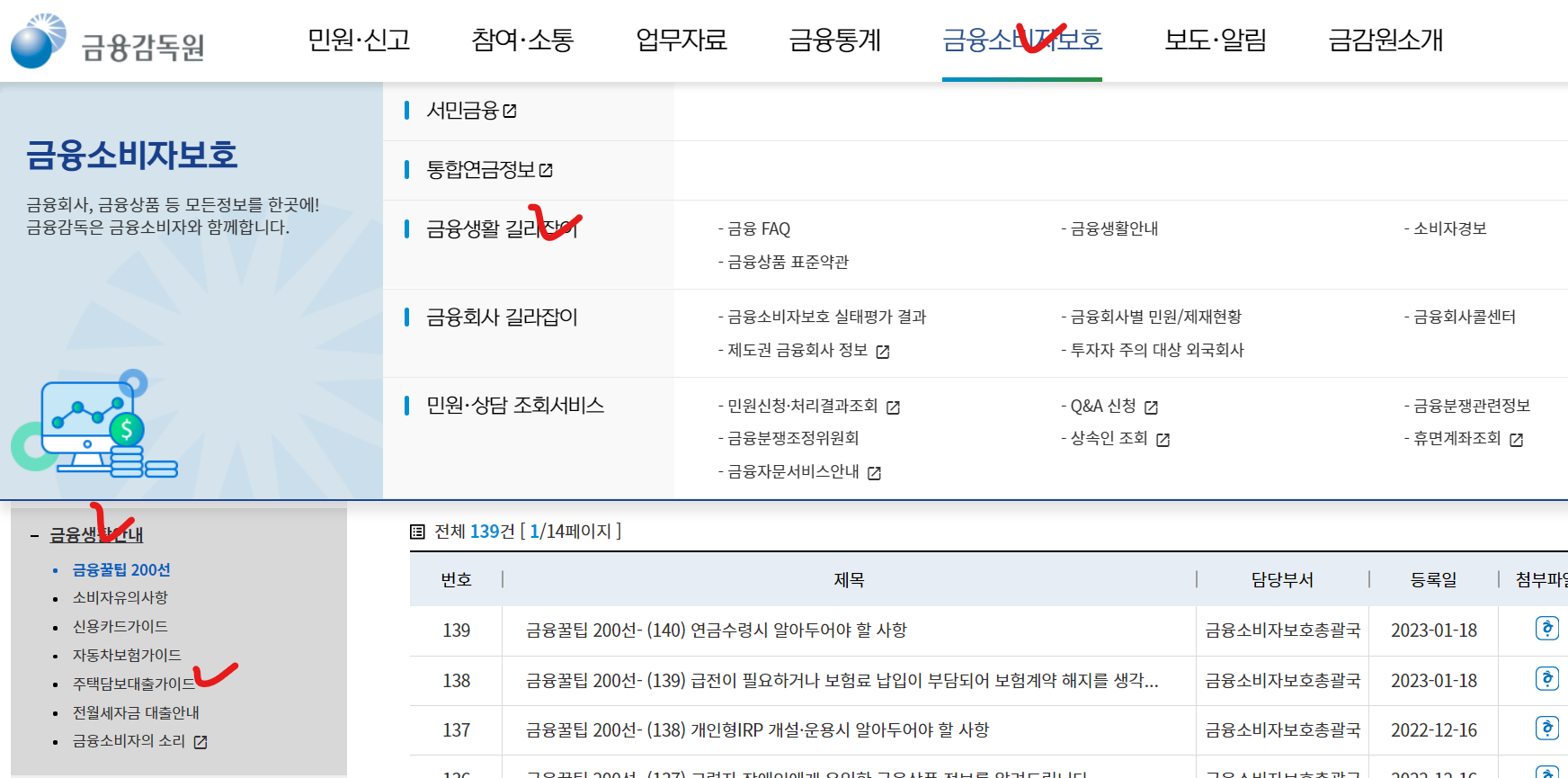1568x778 pixels.
Task: Go to 금융 FAQ
Action: 759,229
